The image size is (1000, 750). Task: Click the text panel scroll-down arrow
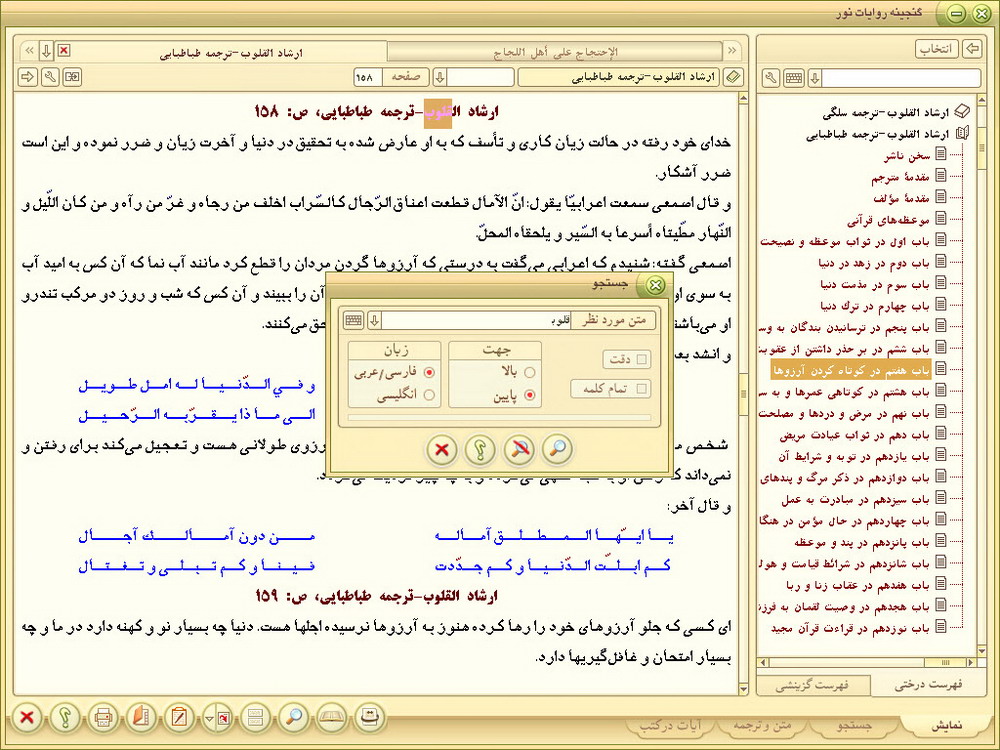click(743, 689)
